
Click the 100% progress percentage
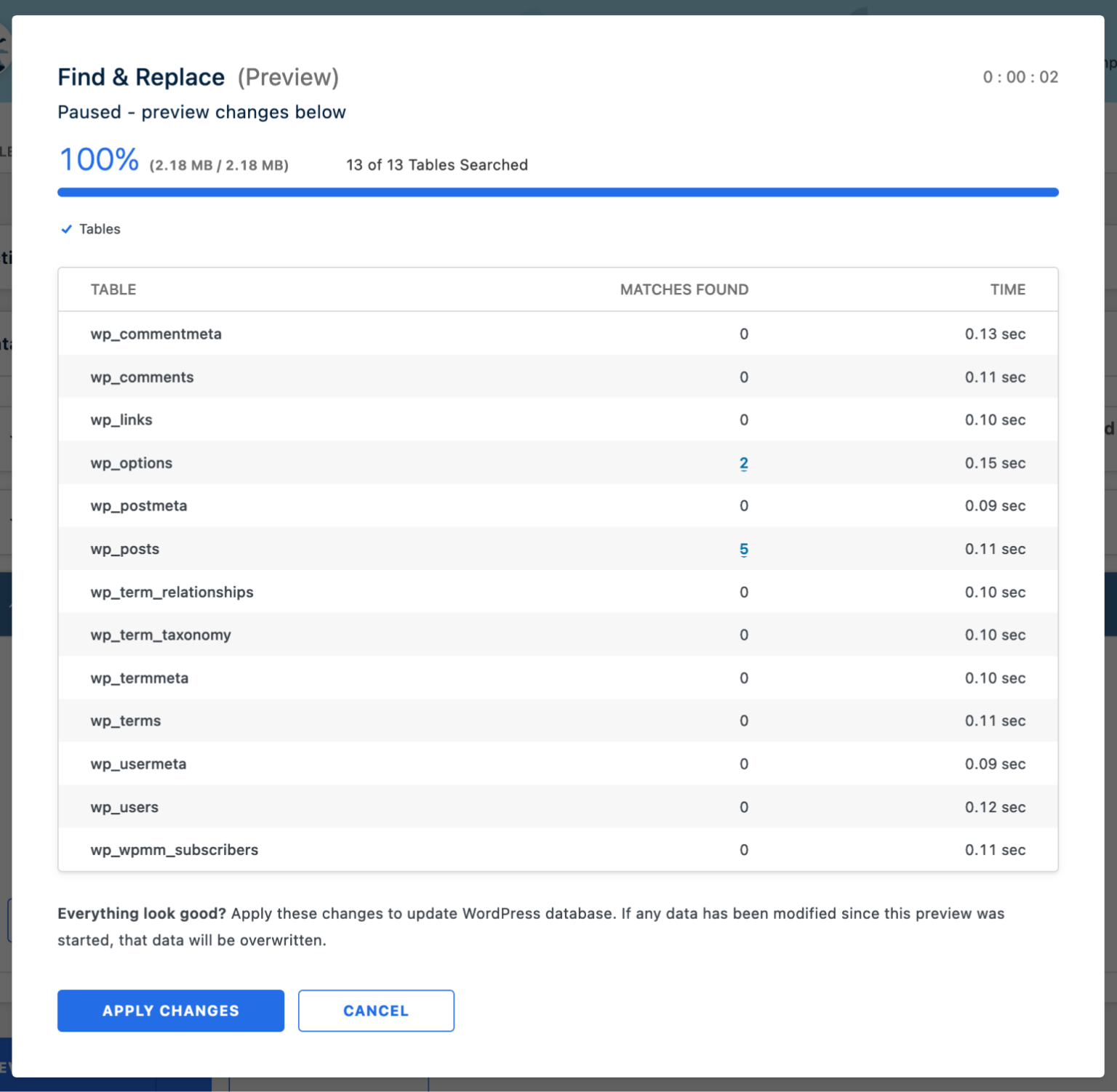point(99,160)
